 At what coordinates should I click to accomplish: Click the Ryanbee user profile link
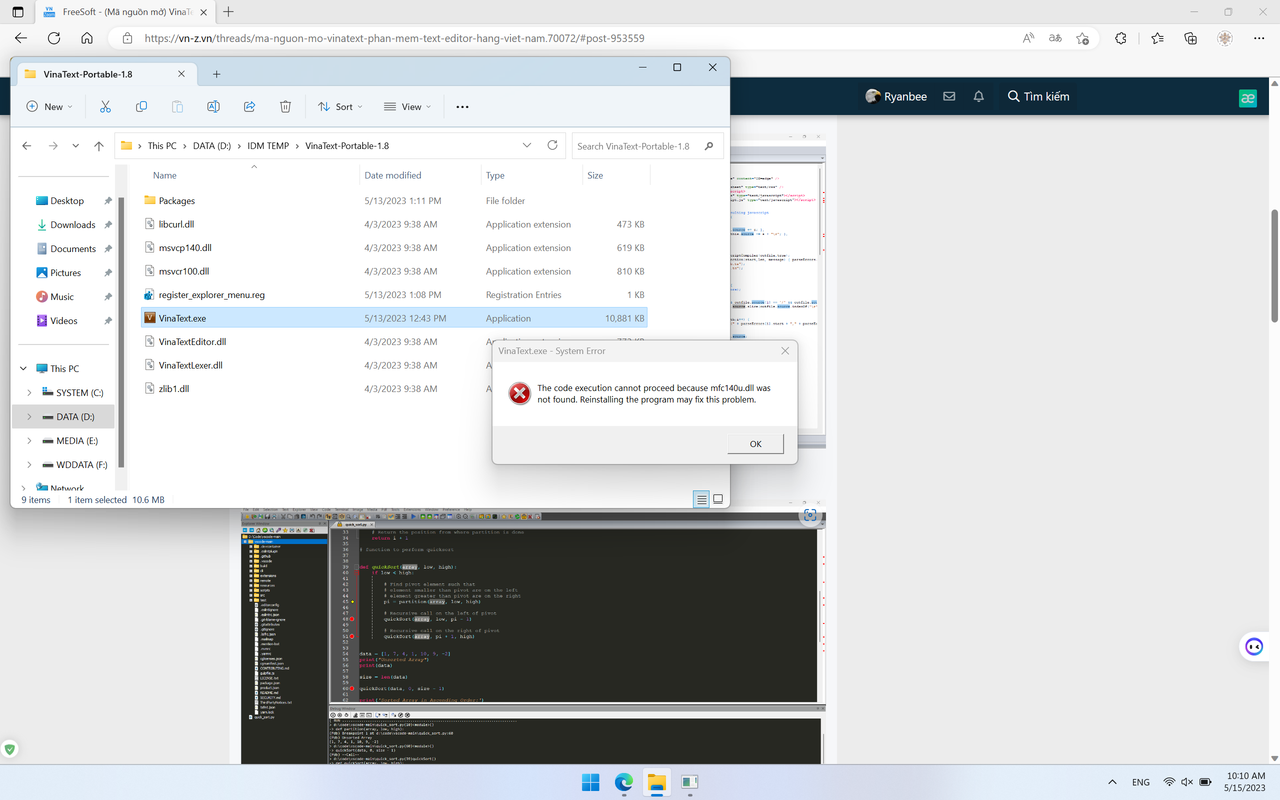click(x=896, y=96)
